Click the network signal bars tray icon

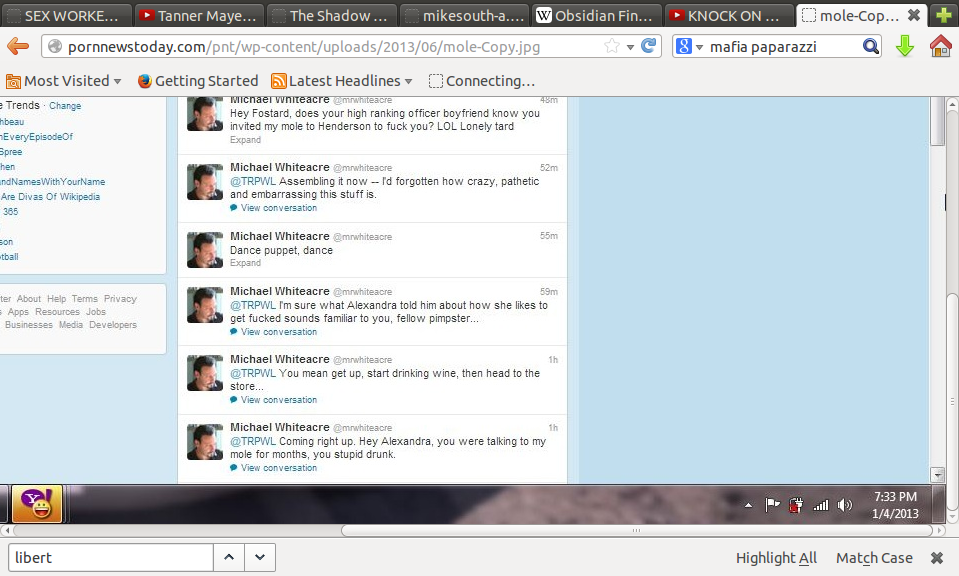[820, 505]
